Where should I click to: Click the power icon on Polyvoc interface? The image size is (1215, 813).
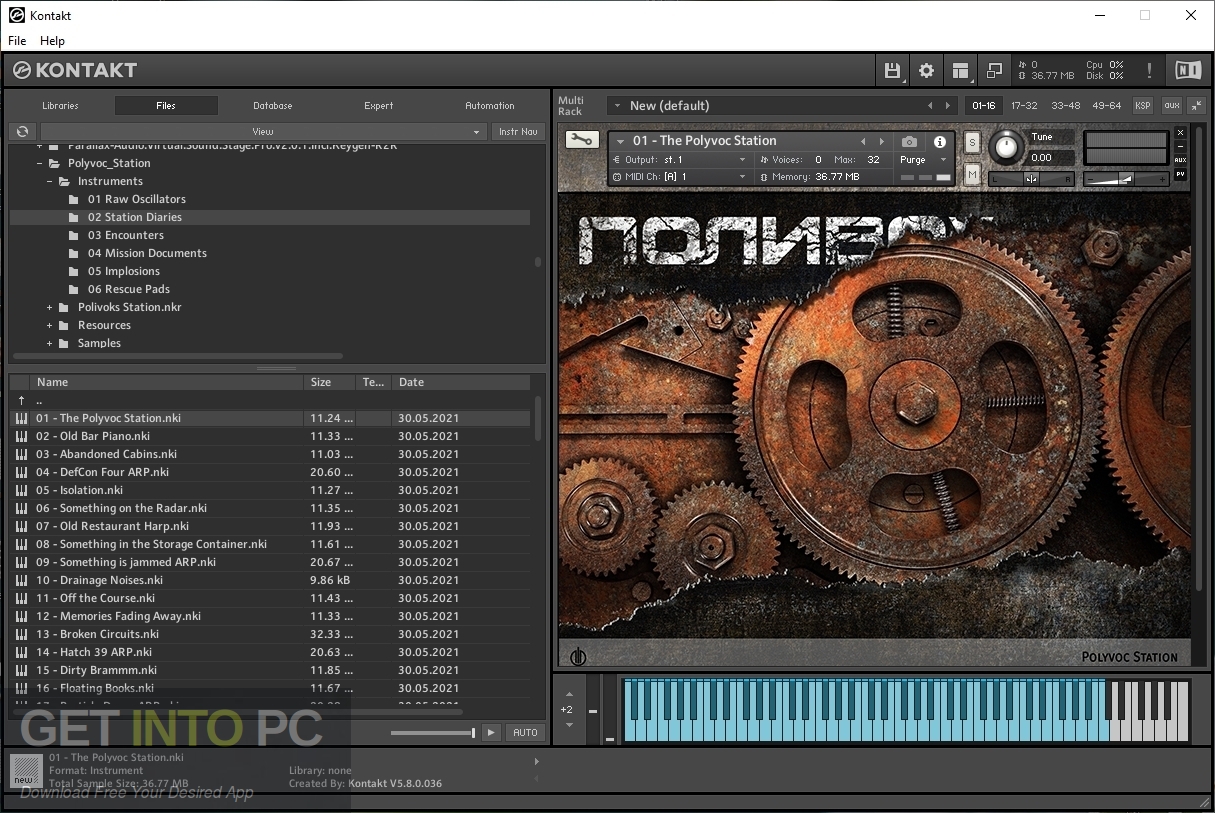(x=578, y=657)
